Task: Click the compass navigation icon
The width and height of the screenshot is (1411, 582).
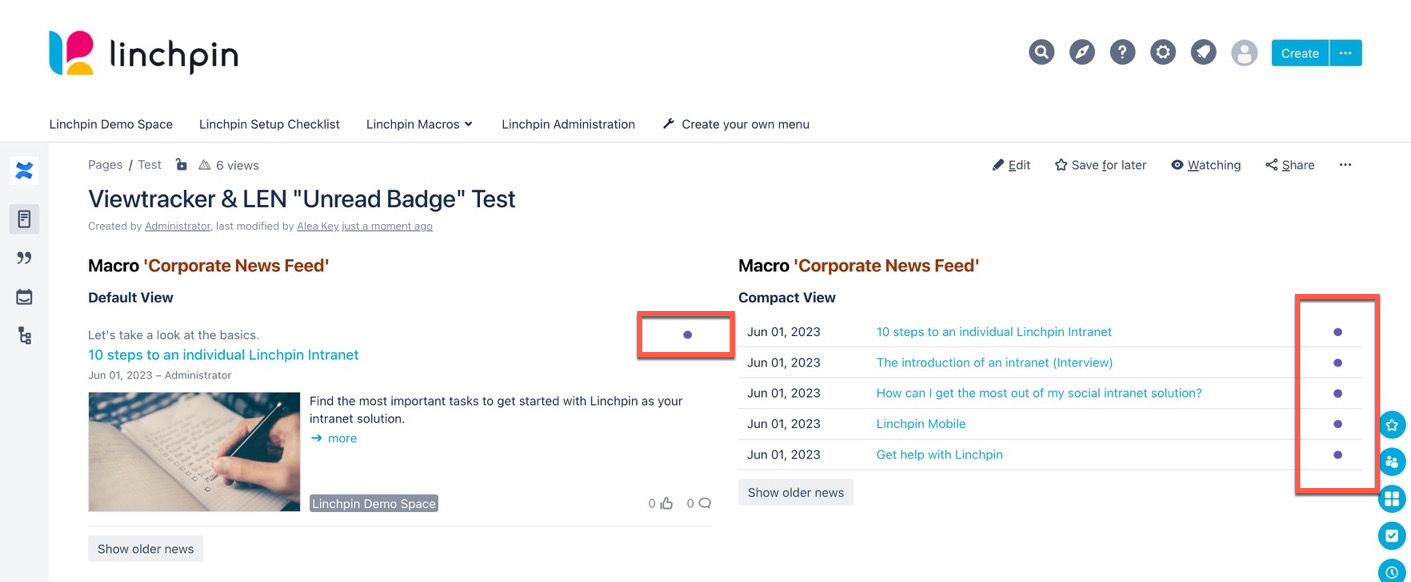Action: coord(1082,52)
